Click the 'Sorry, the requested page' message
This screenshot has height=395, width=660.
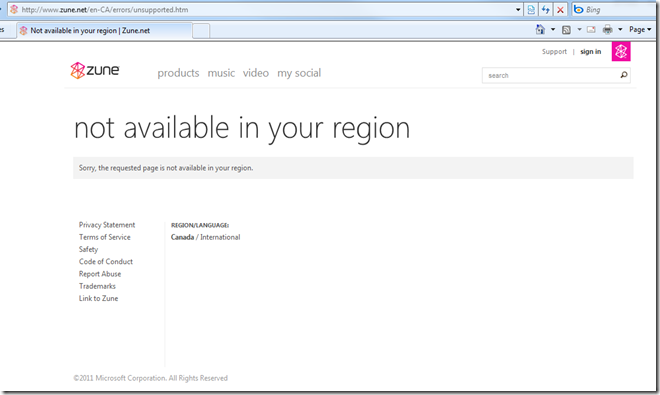click(x=166, y=168)
